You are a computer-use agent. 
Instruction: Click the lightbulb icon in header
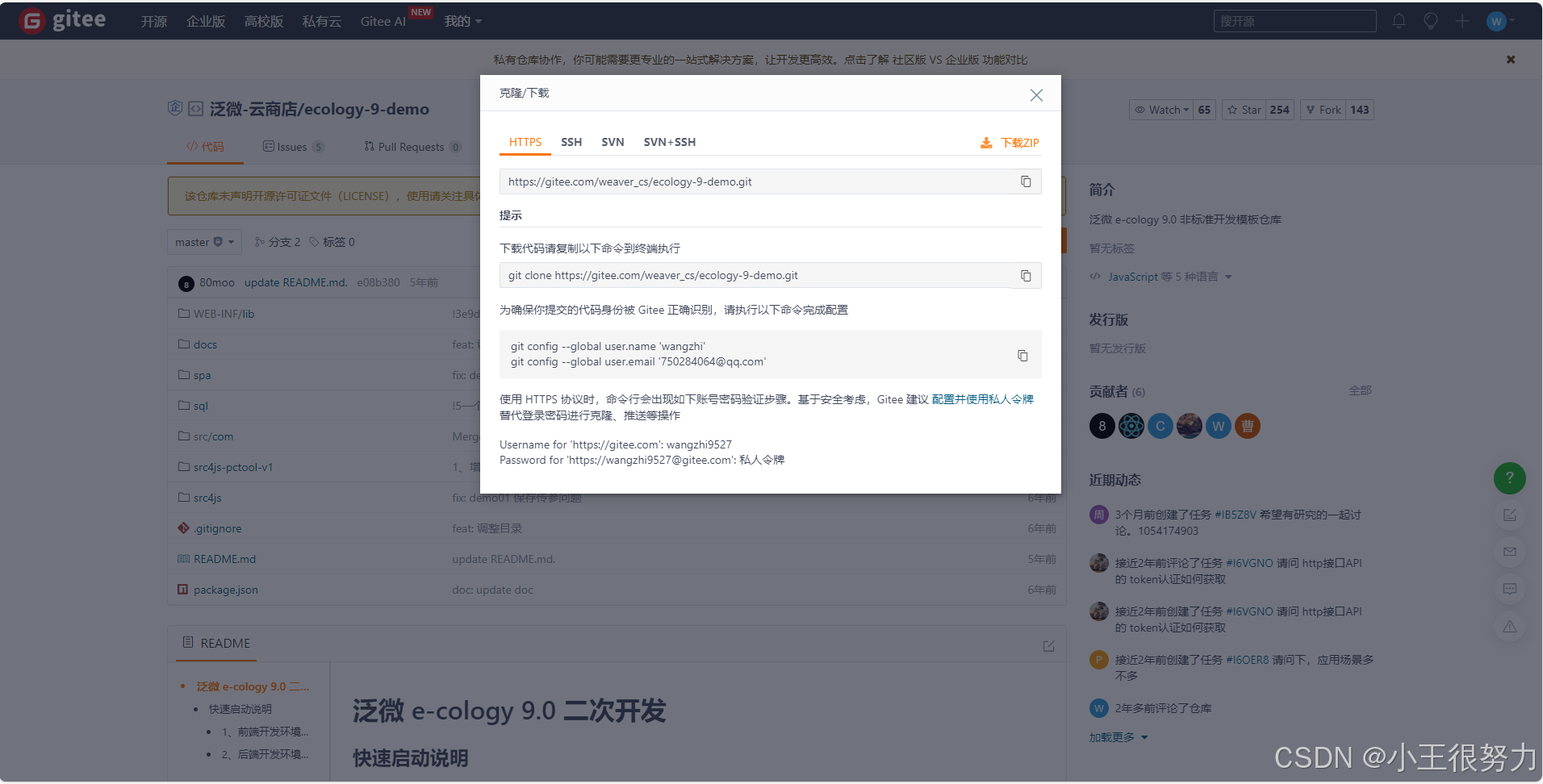point(1431,21)
